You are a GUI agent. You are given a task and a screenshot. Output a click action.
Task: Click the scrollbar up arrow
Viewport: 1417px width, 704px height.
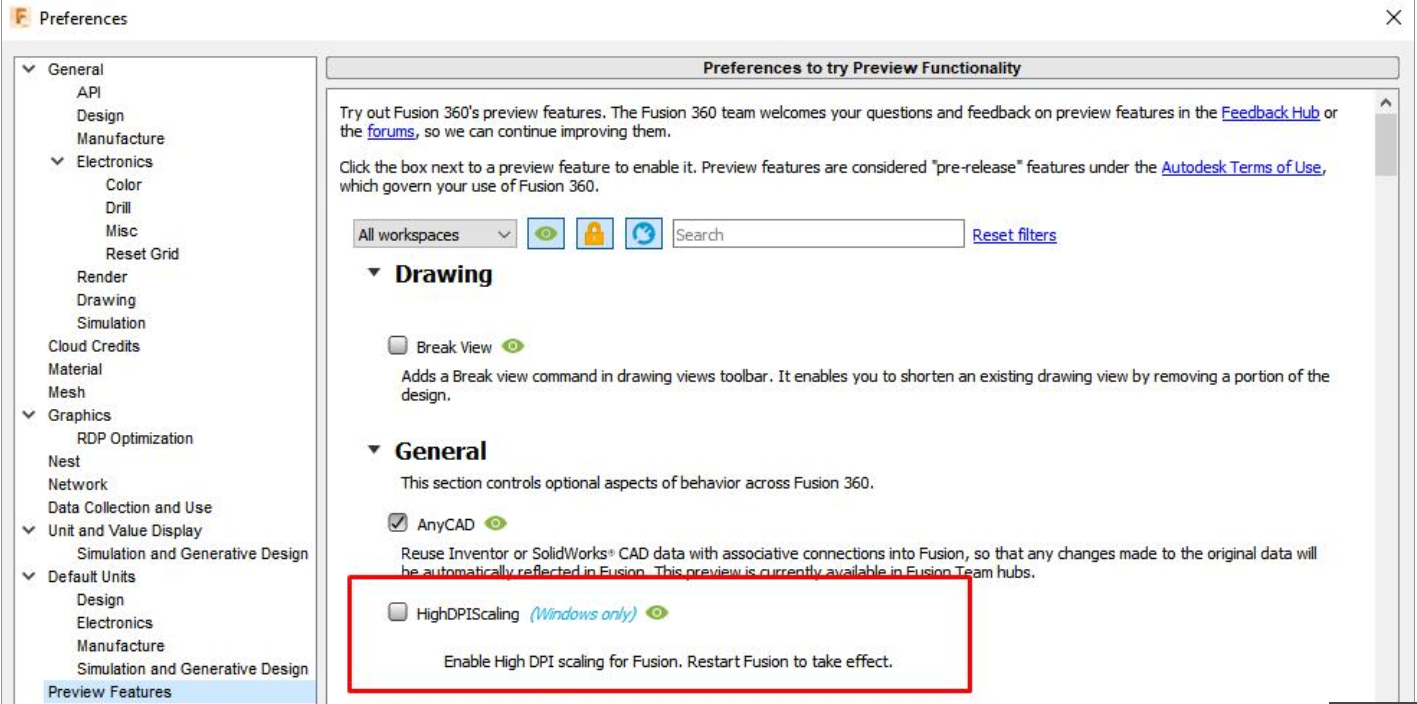coord(1385,102)
